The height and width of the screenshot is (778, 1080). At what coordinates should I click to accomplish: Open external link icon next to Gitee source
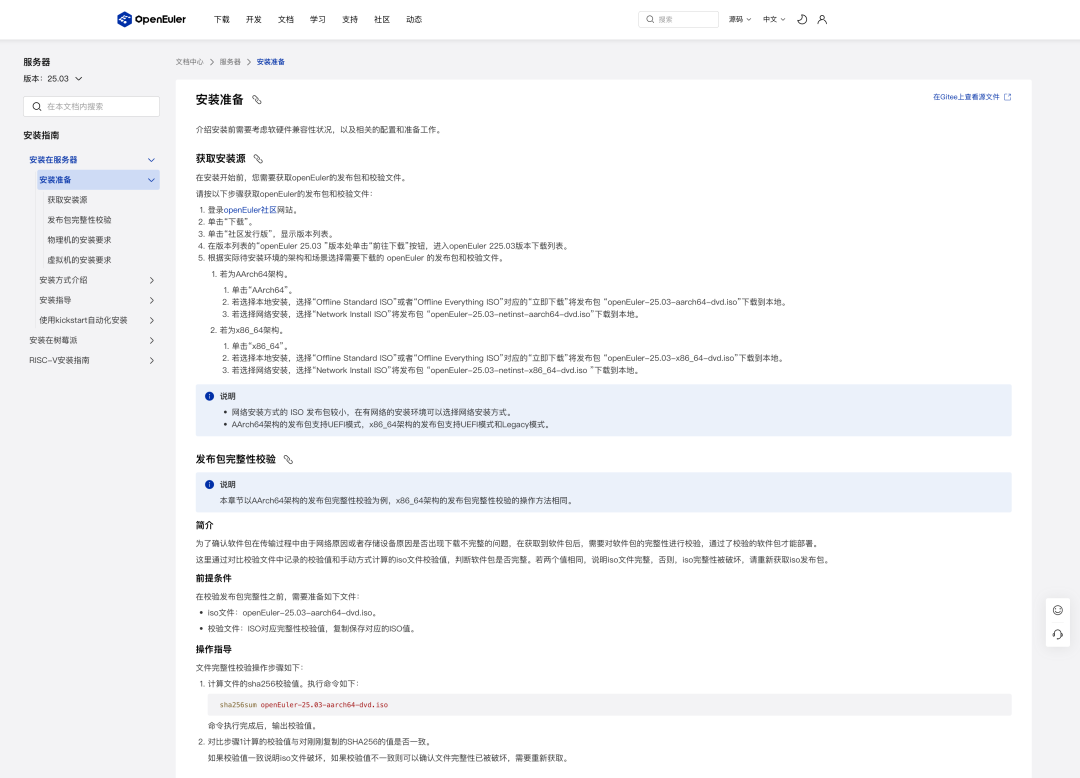click(1008, 97)
